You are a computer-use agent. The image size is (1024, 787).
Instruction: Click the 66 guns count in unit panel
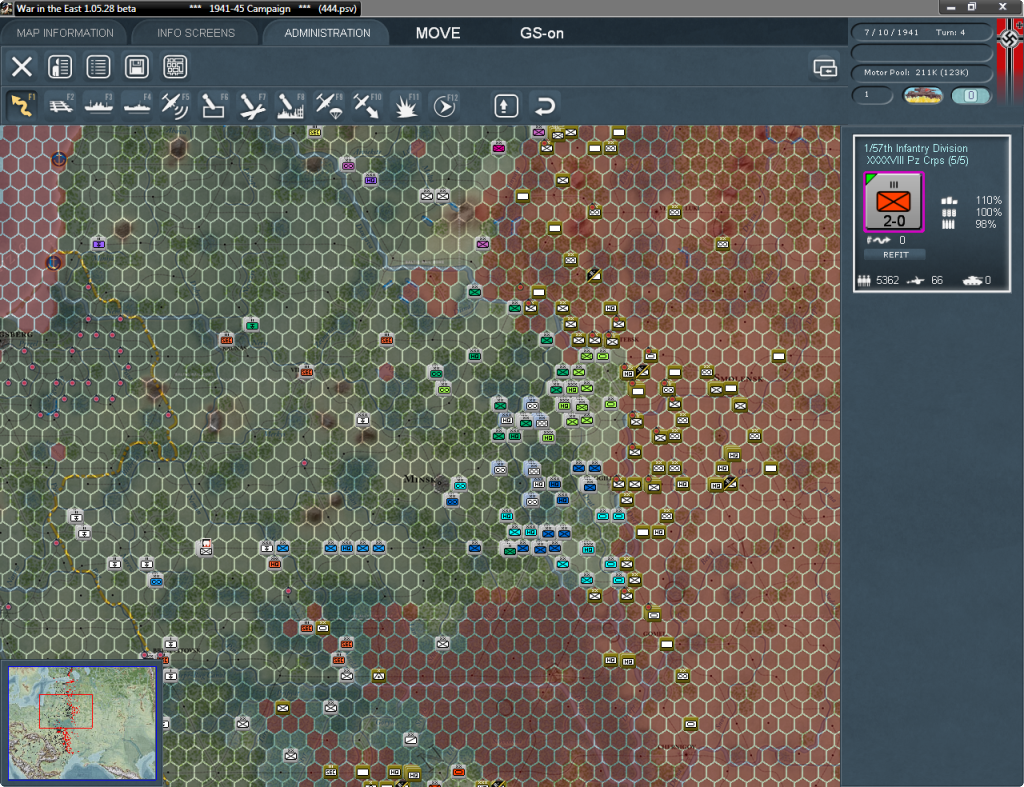(x=937, y=280)
